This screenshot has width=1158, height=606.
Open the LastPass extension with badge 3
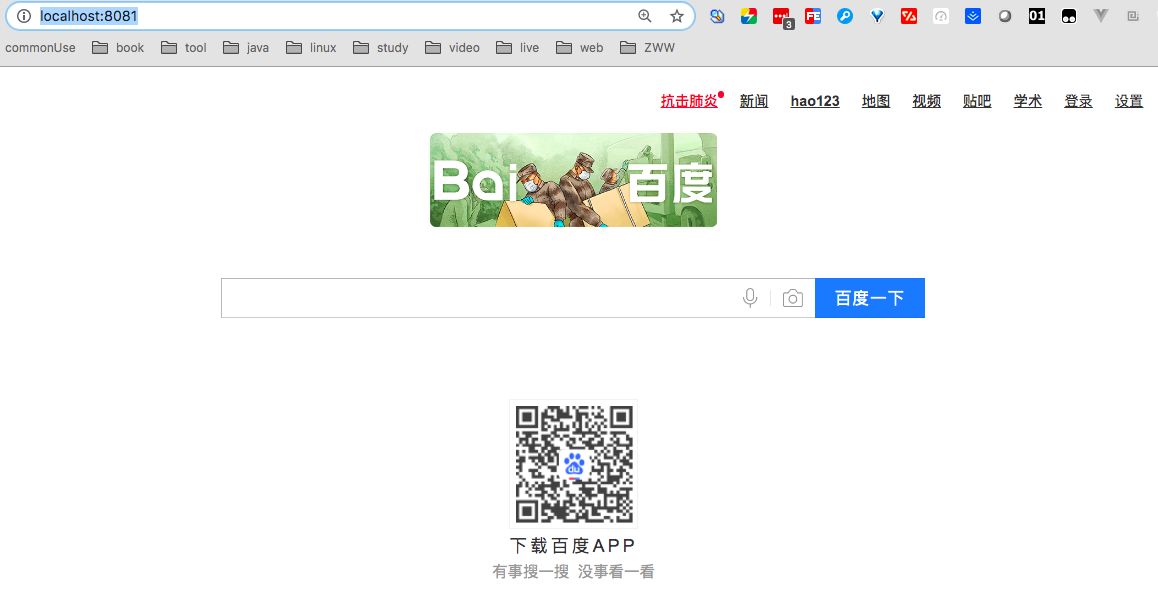(x=781, y=17)
